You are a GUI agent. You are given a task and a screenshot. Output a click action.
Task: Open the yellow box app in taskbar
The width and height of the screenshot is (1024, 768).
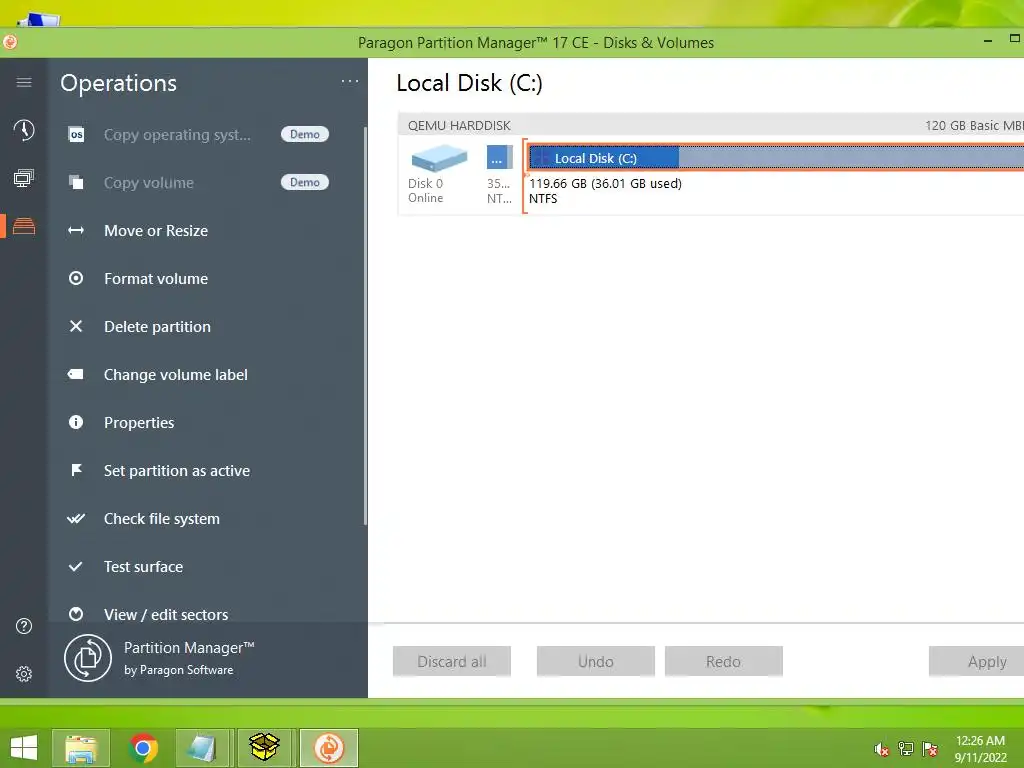[x=264, y=748]
